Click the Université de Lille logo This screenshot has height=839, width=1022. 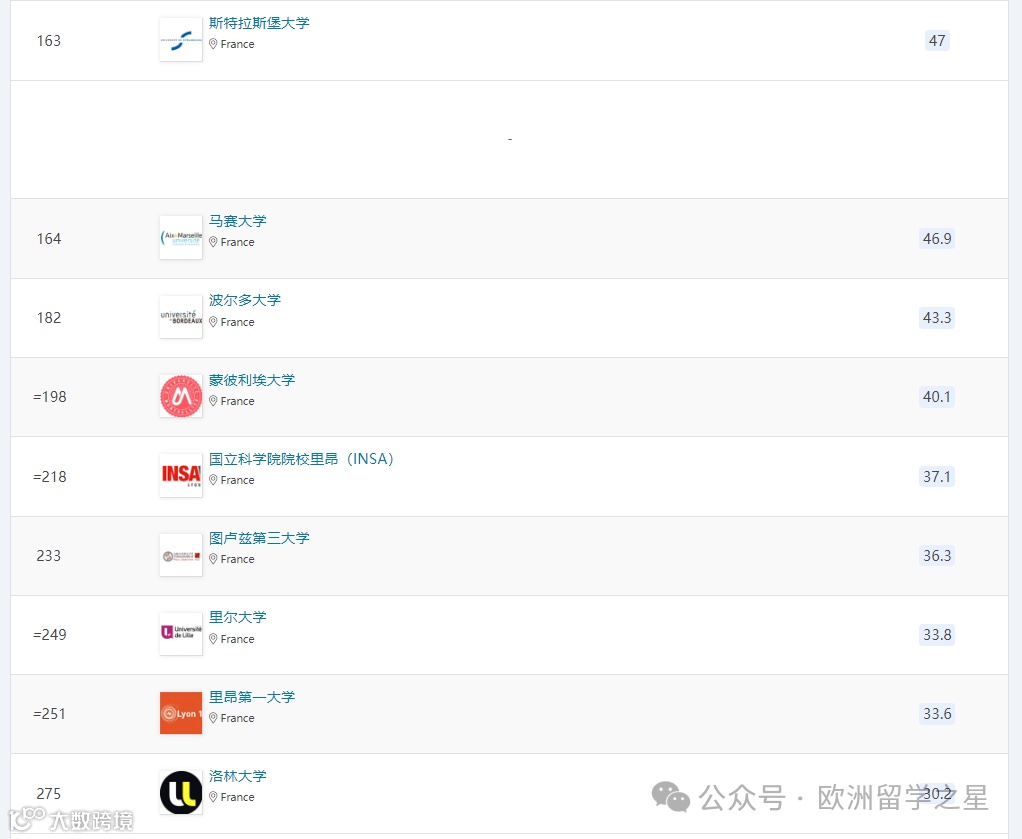180,633
